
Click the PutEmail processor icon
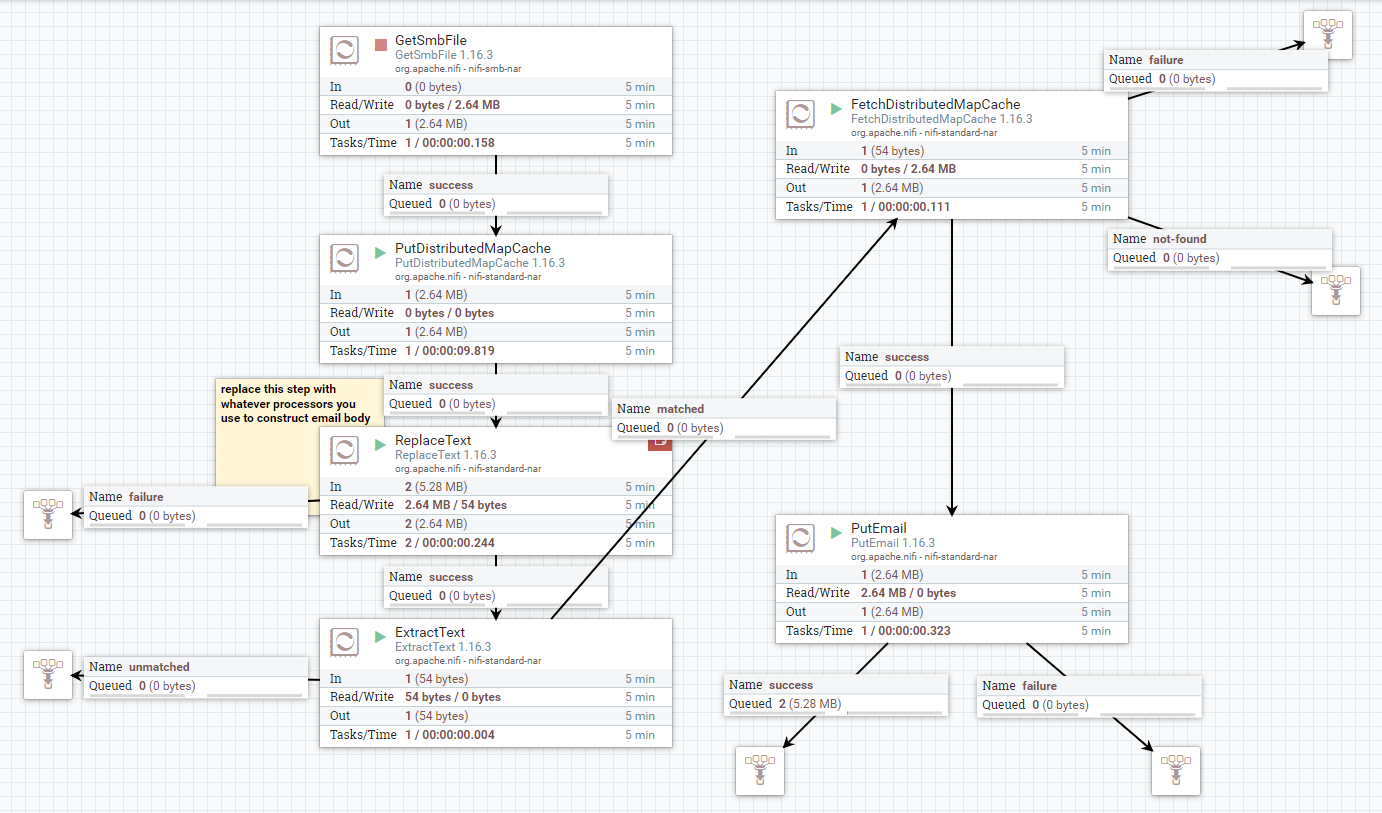tap(800, 537)
